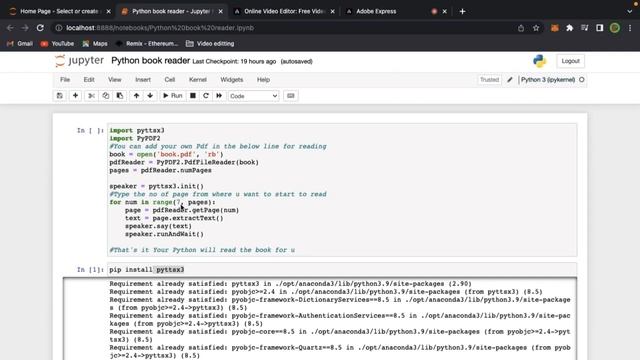The image size is (640, 360).
Task: Click the Trusted notebook indicator
Action: (x=489, y=80)
